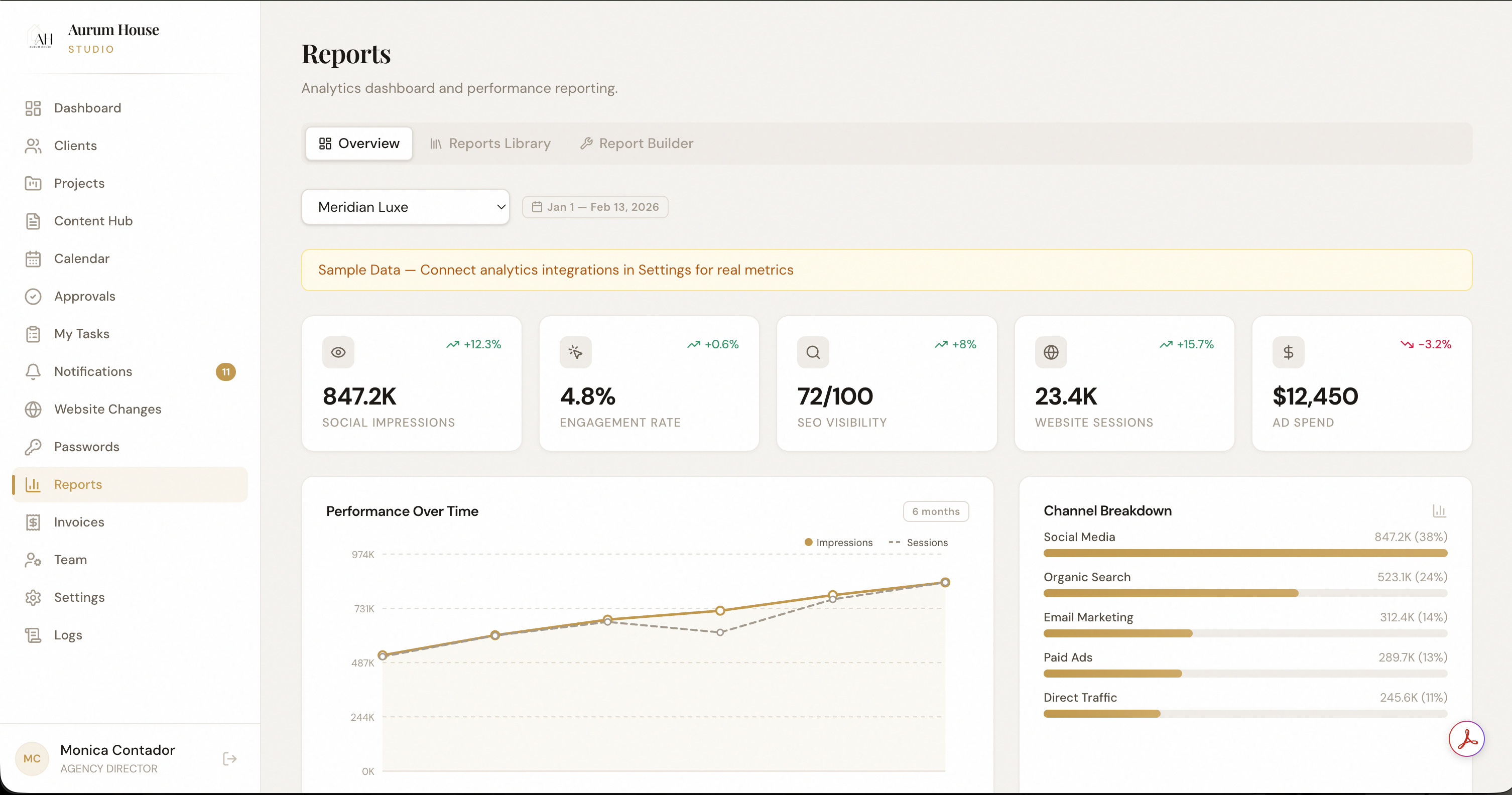Image resolution: width=1512 pixels, height=795 pixels.
Task: Open the Adobe Acrobat floating icon
Action: [x=1466, y=739]
